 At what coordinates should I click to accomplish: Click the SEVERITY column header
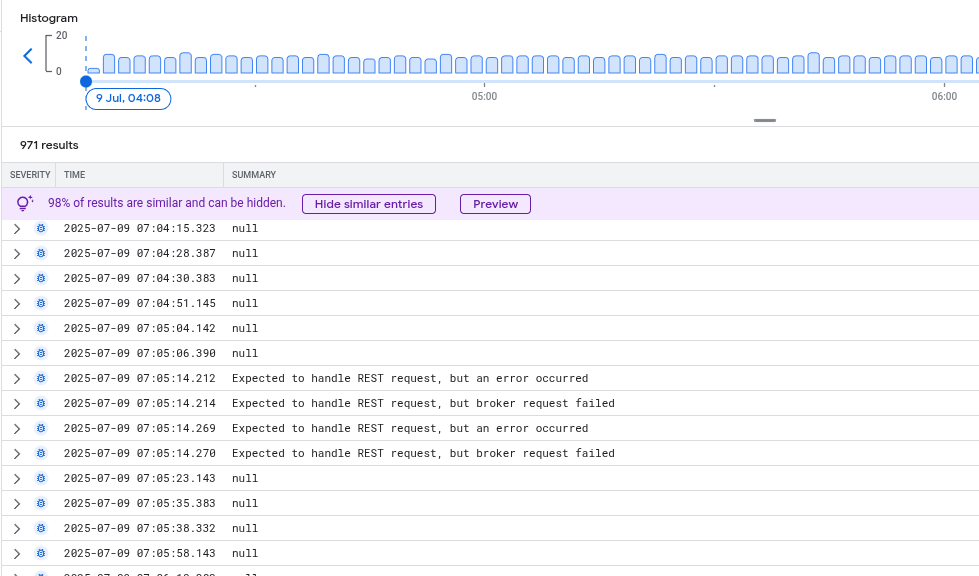tap(30, 175)
